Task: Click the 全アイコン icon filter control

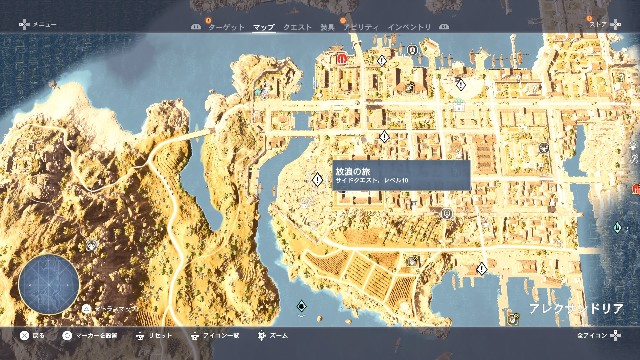Action: pyautogui.click(x=599, y=336)
